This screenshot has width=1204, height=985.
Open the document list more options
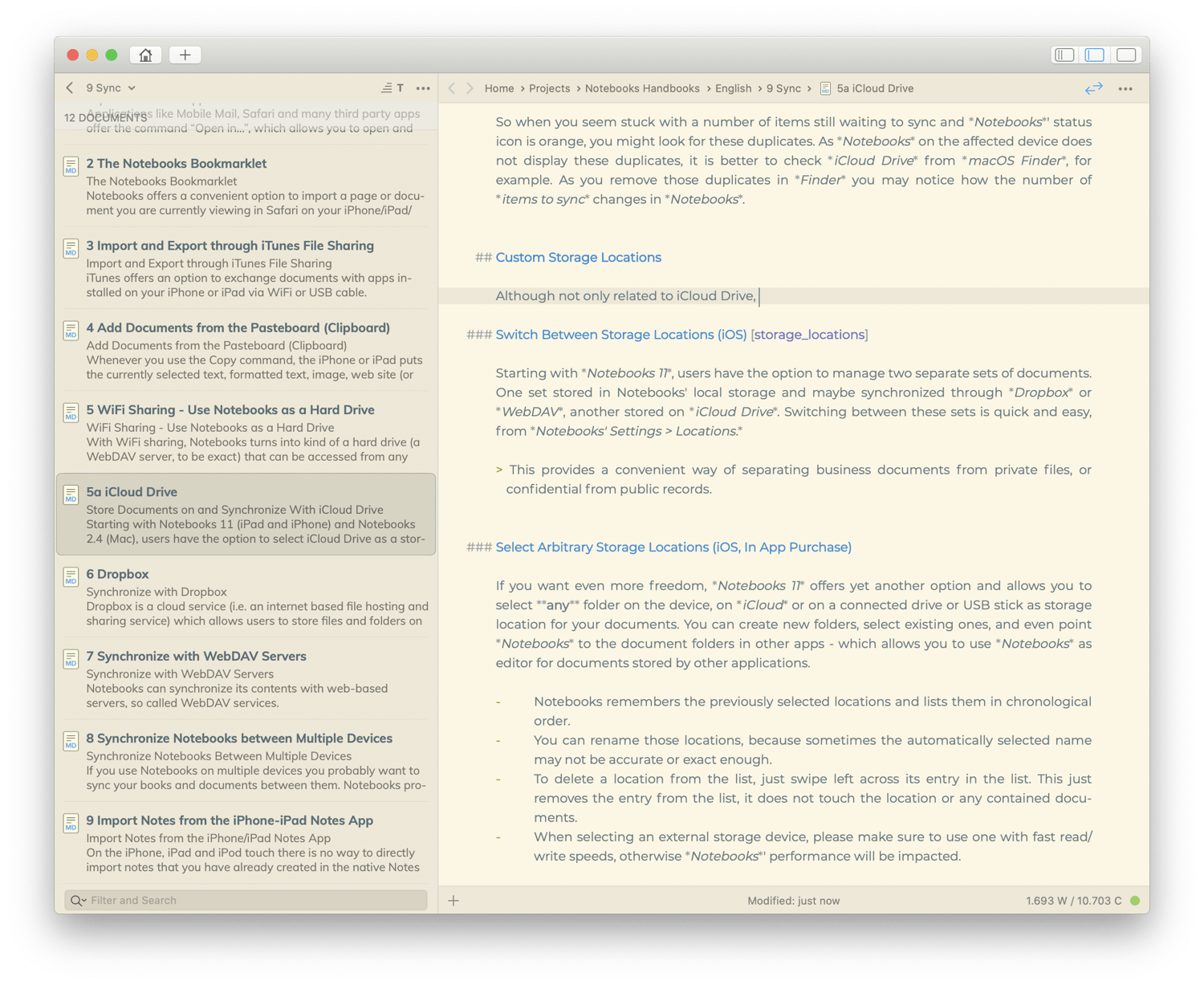point(423,88)
